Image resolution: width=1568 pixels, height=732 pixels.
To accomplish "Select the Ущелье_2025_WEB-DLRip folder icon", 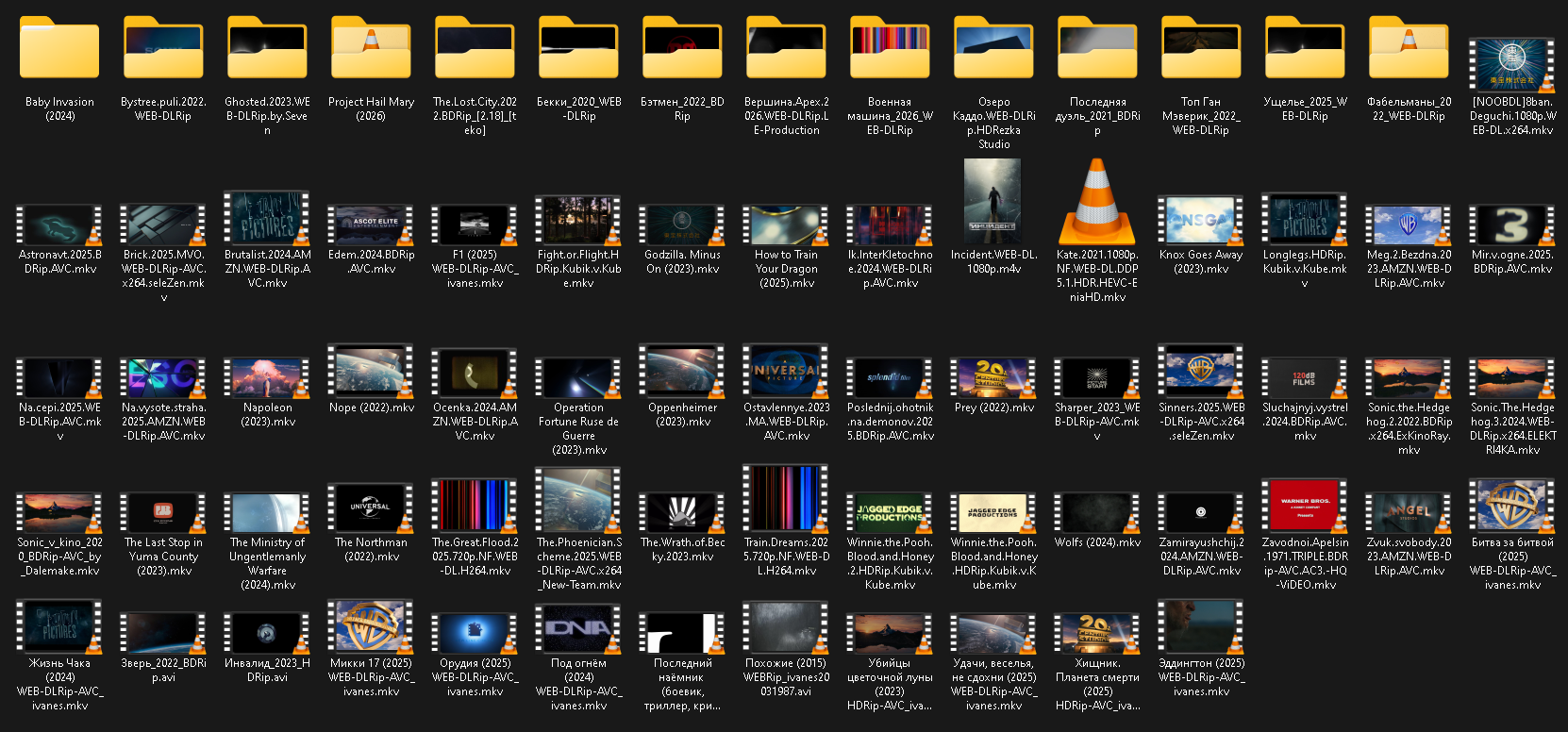I will click(1305, 47).
